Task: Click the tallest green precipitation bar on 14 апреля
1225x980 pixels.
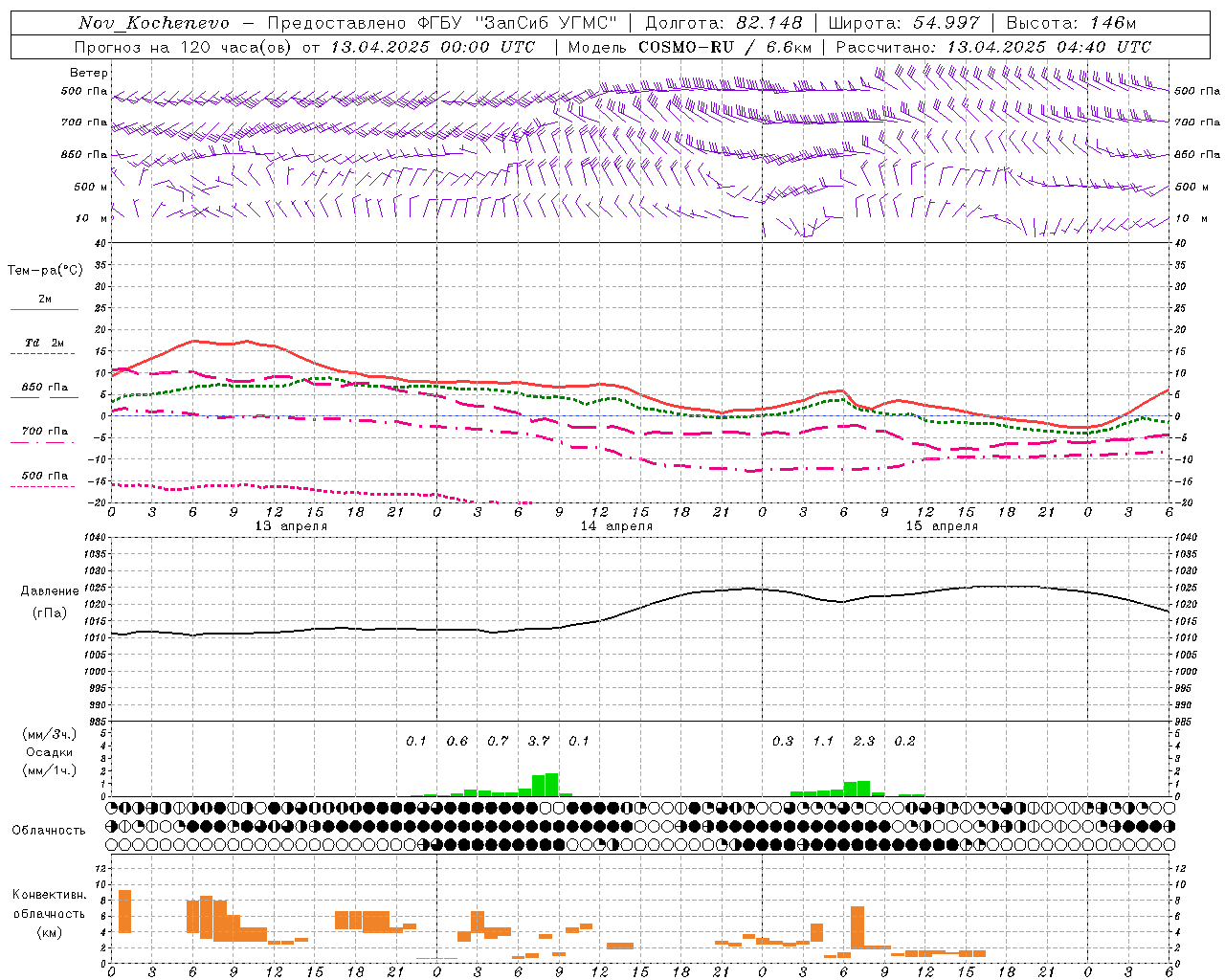Action: tap(551, 785)
